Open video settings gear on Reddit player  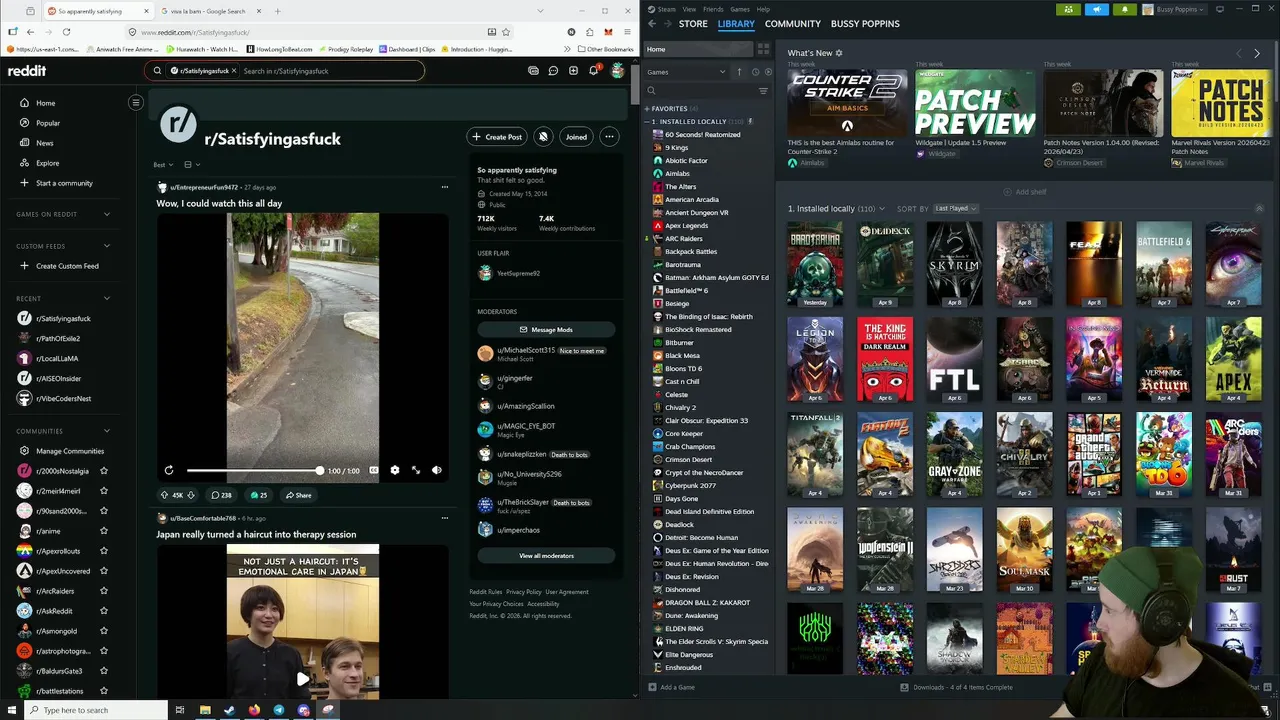point(395,470)
